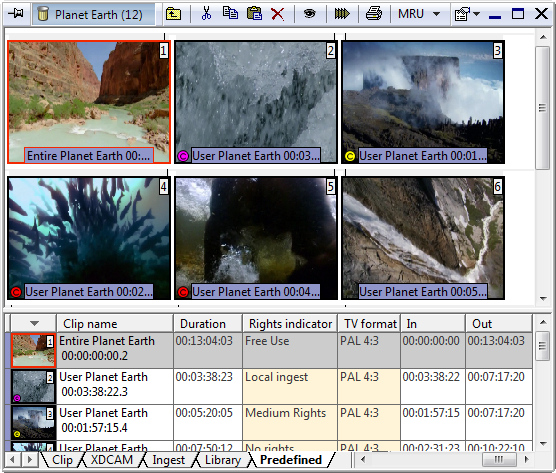Screen dimensions: 556x473
Task: Click the list thumbnail of Entire Planet Earth row
Action: tap(33, 350)
